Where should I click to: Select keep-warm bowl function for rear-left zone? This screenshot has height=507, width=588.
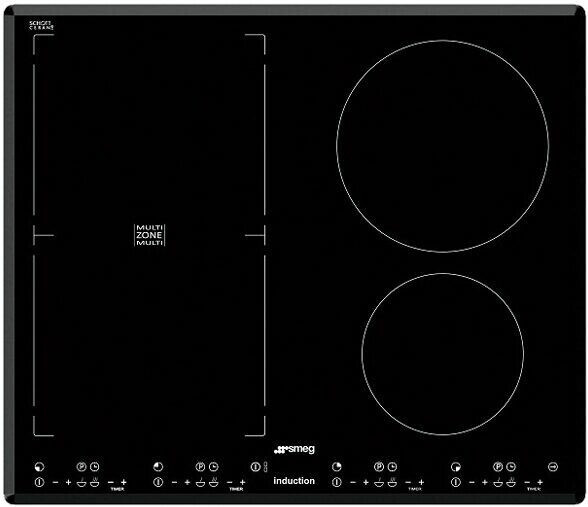[x=213, y=483]
